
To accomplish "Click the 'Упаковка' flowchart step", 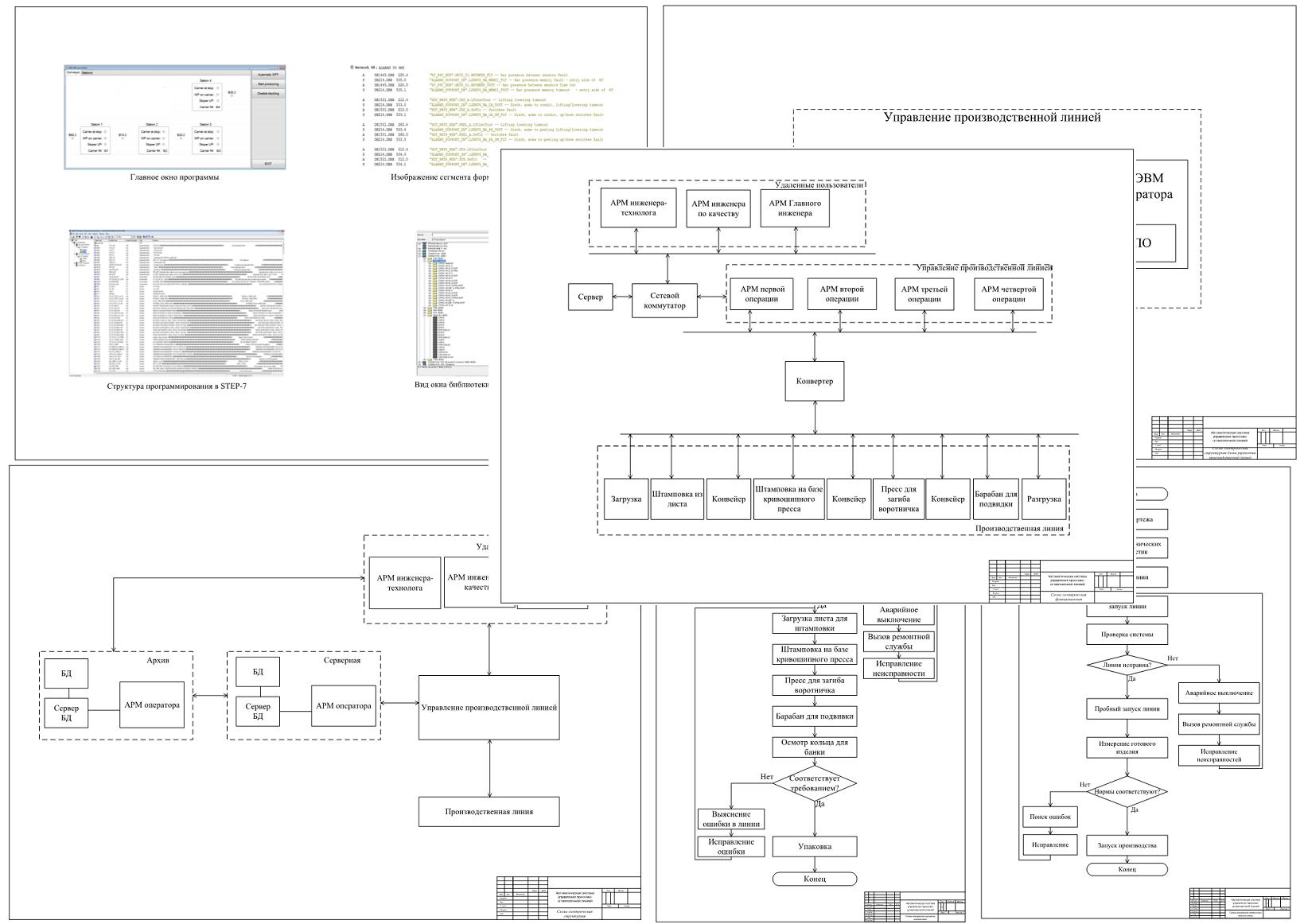I will click(815, 846).
